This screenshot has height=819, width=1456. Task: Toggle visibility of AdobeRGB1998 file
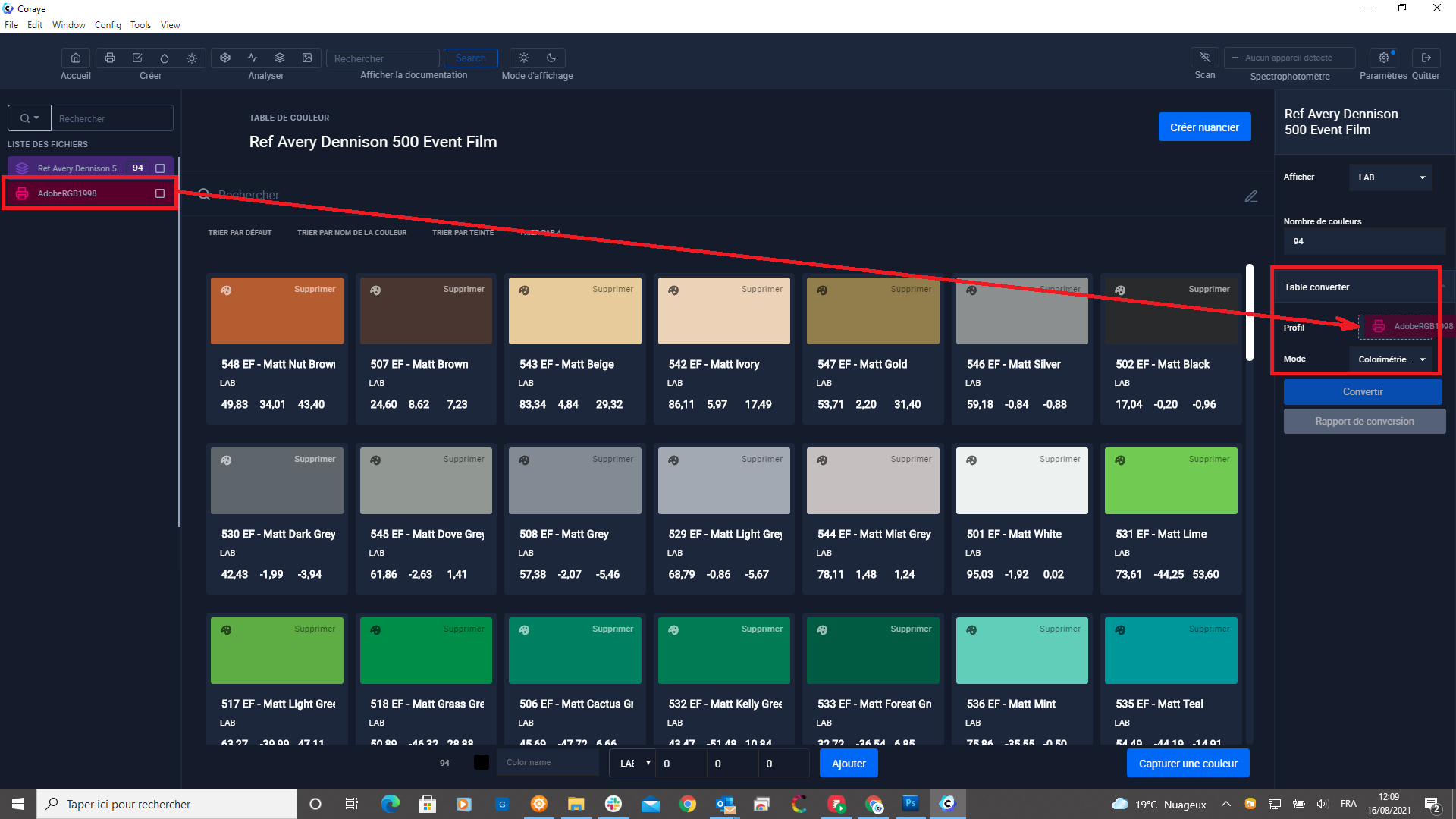coord(159,195)
